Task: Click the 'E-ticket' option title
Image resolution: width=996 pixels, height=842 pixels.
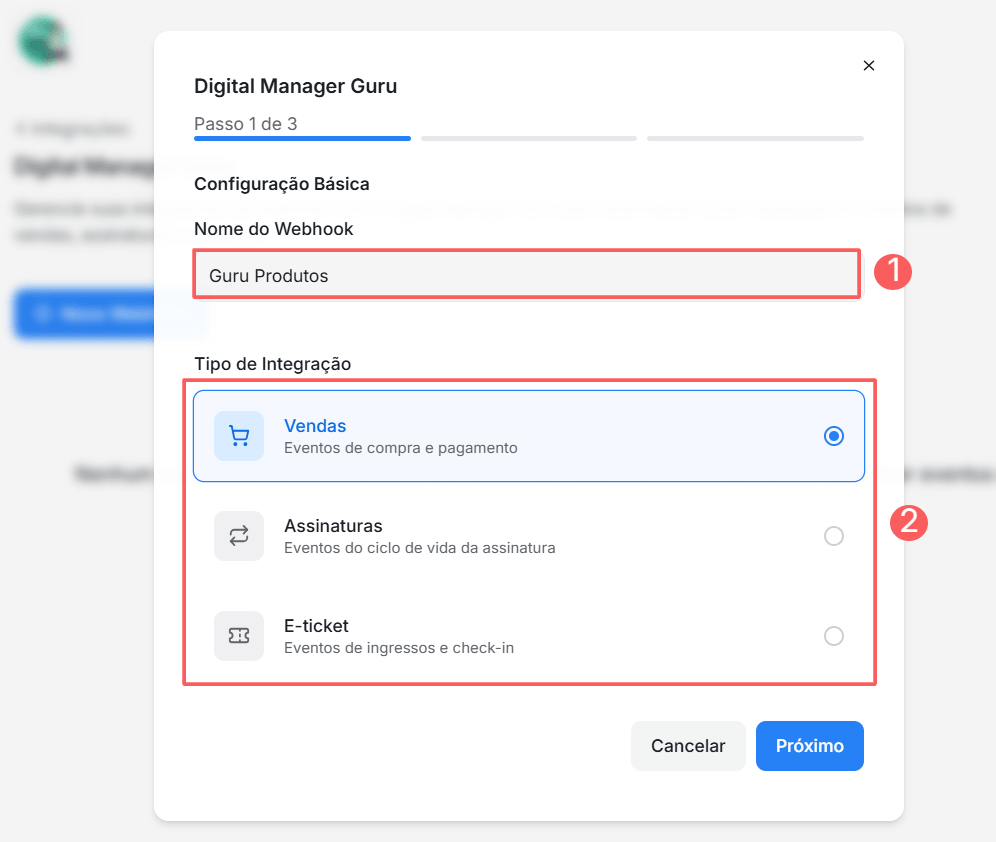Action: (316, 626)
